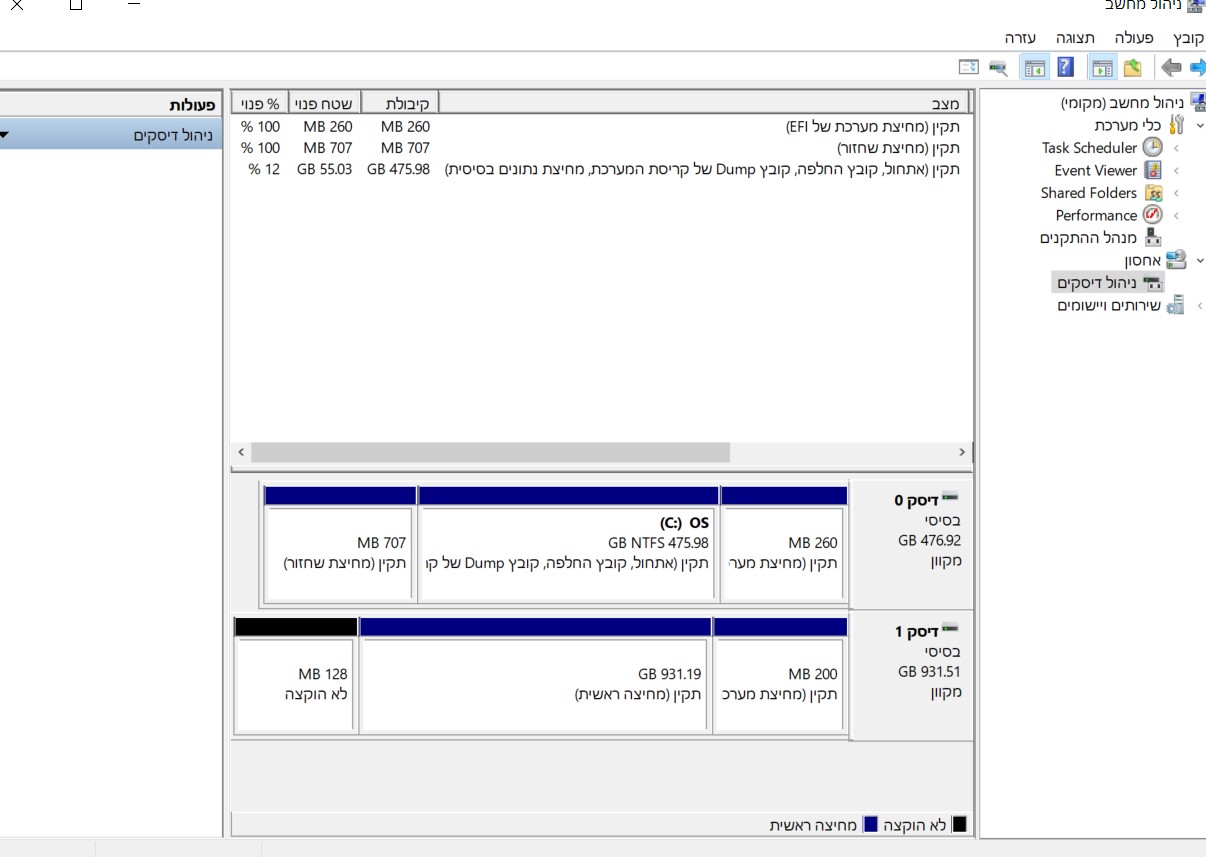
Task: Click the folder up-one-level toolbar icon
Action: click(x=1132, y=68)
